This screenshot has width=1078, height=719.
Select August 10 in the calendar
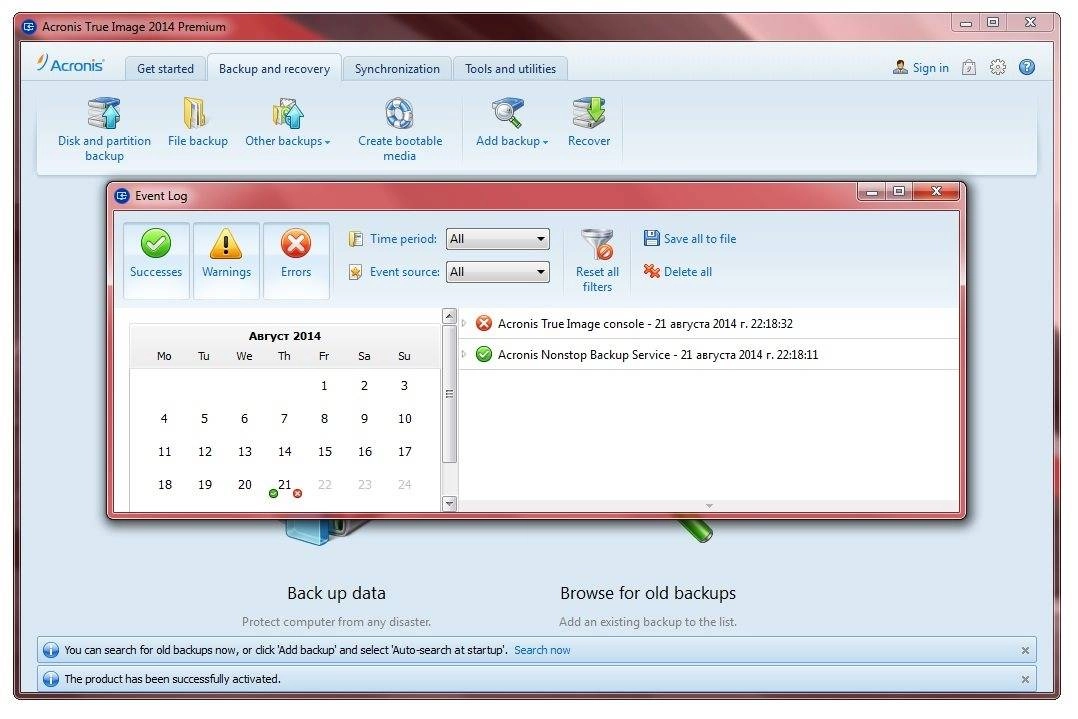[x=404, y=419]
